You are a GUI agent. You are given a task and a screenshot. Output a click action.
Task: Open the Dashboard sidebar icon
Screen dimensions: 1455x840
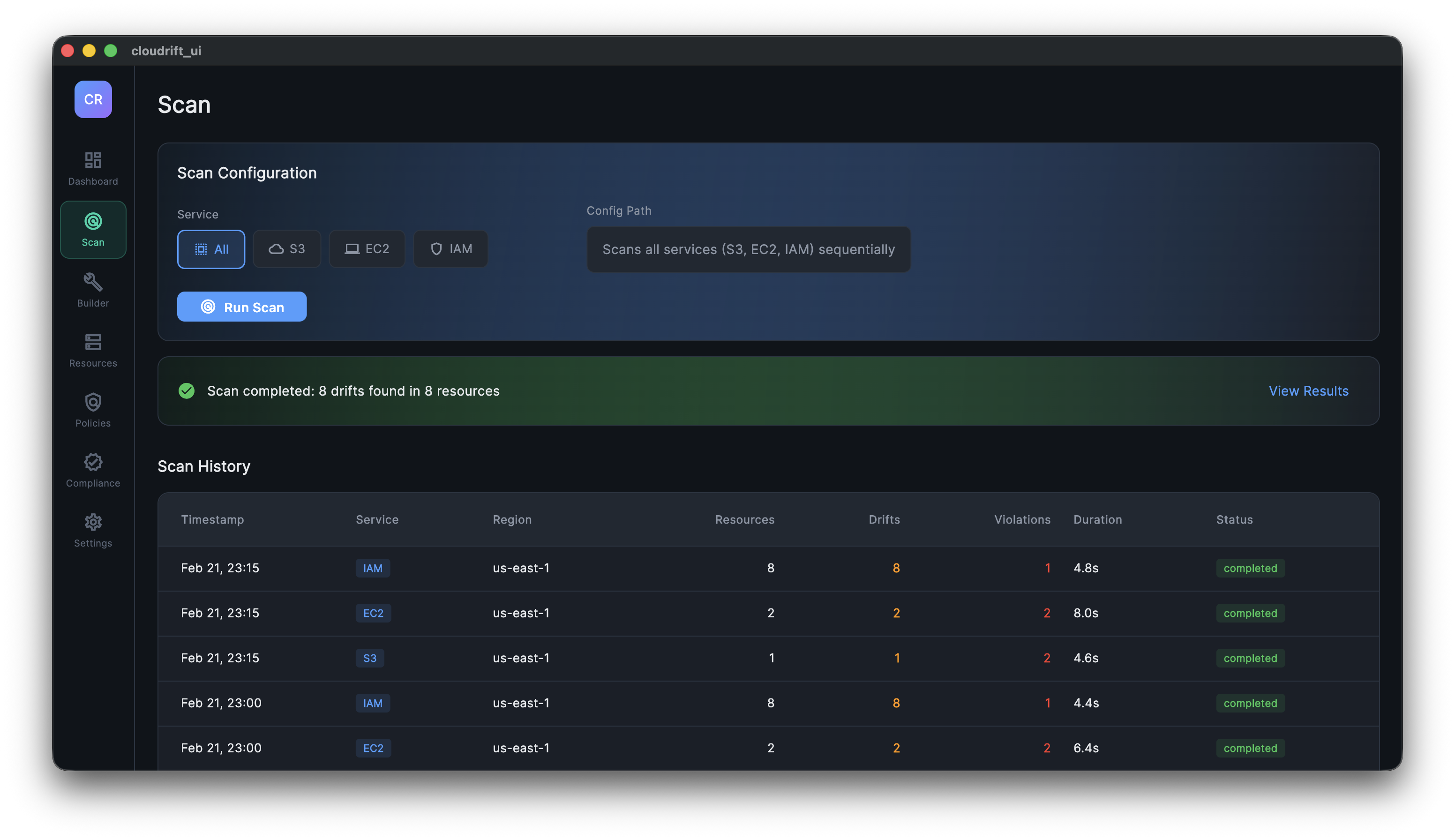[93, 168]
